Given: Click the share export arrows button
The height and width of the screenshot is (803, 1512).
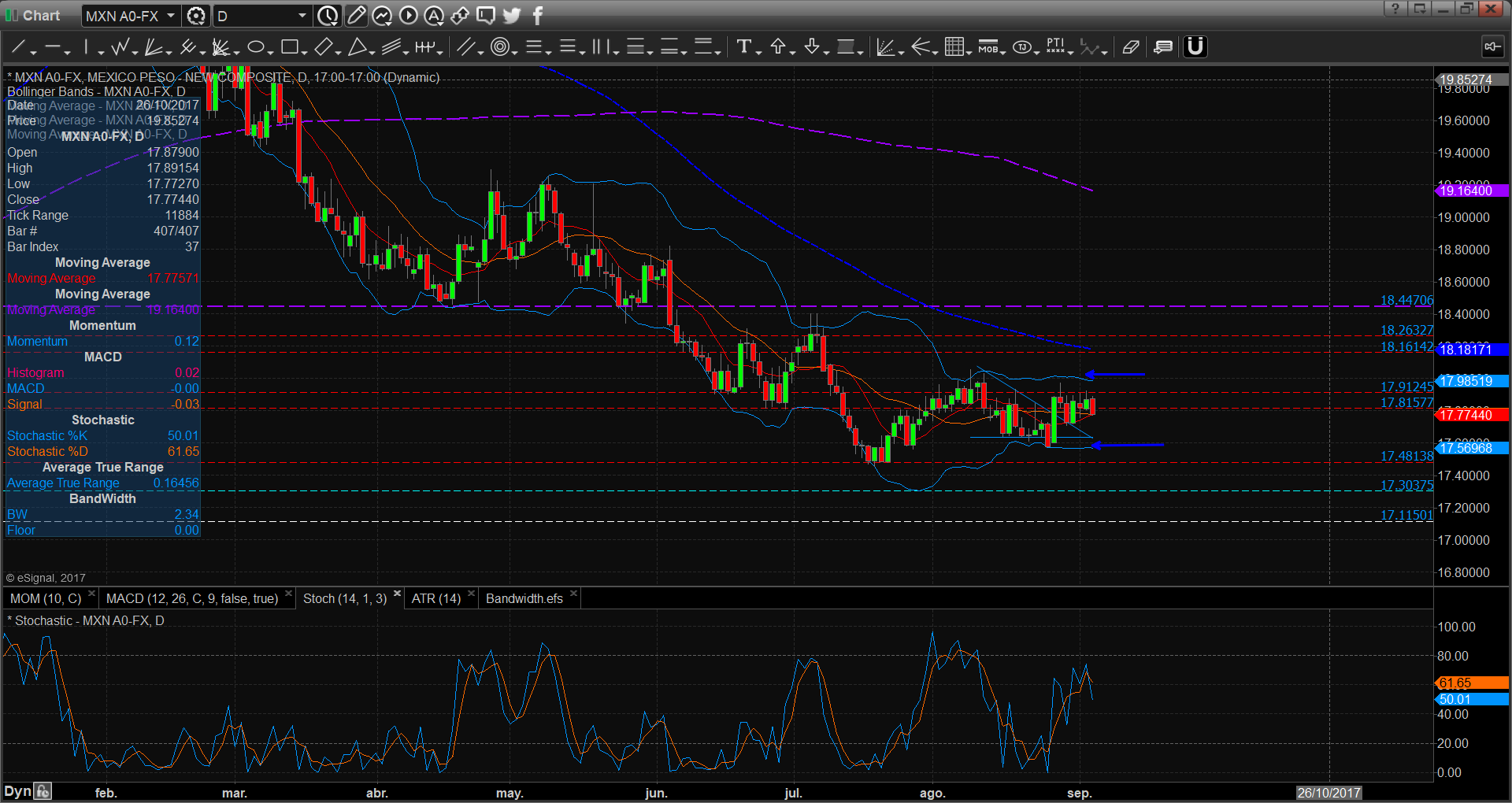Looking at the screenshot, I should pos(460,15).
